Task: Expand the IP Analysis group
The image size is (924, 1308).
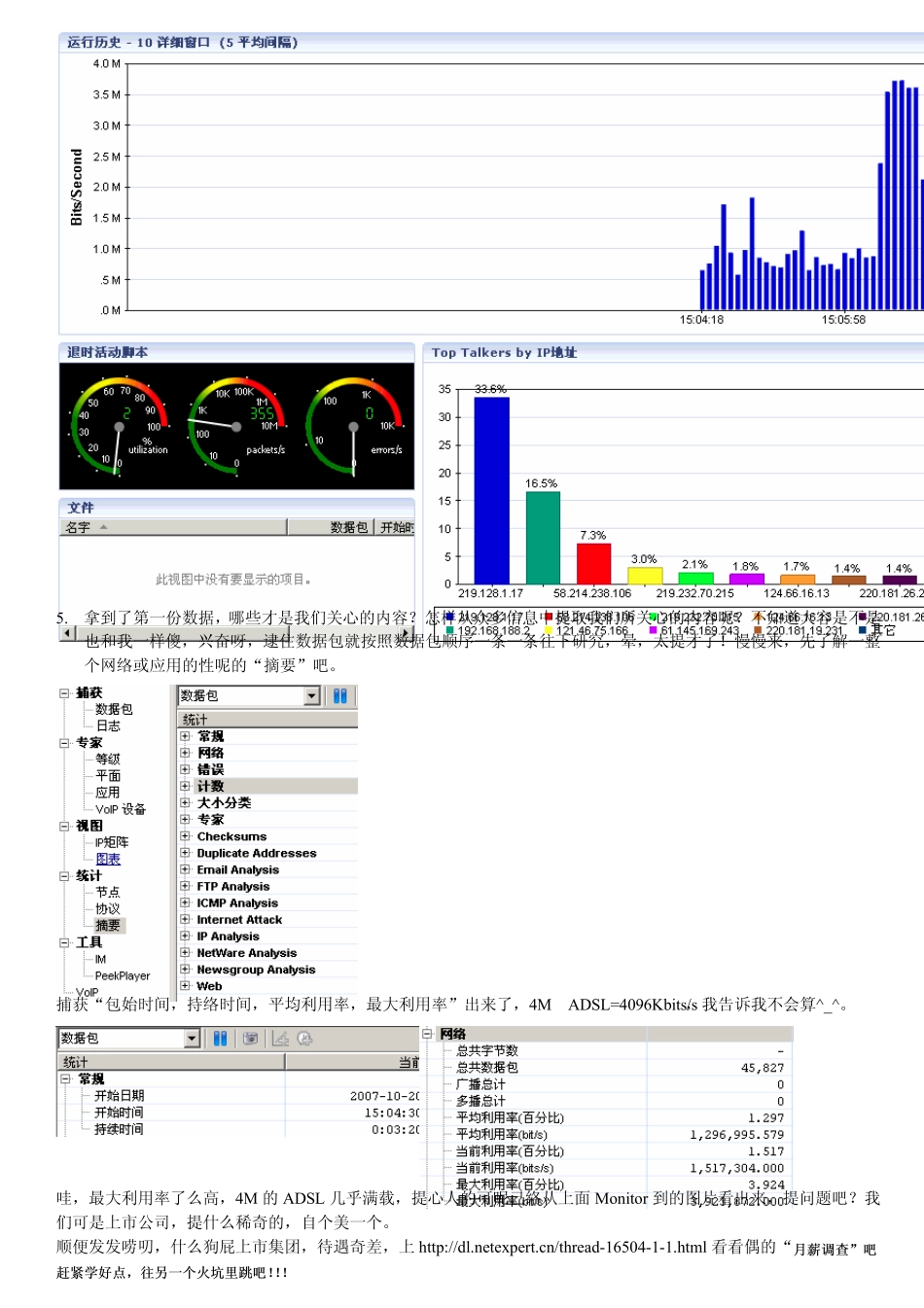Action: 185,936
